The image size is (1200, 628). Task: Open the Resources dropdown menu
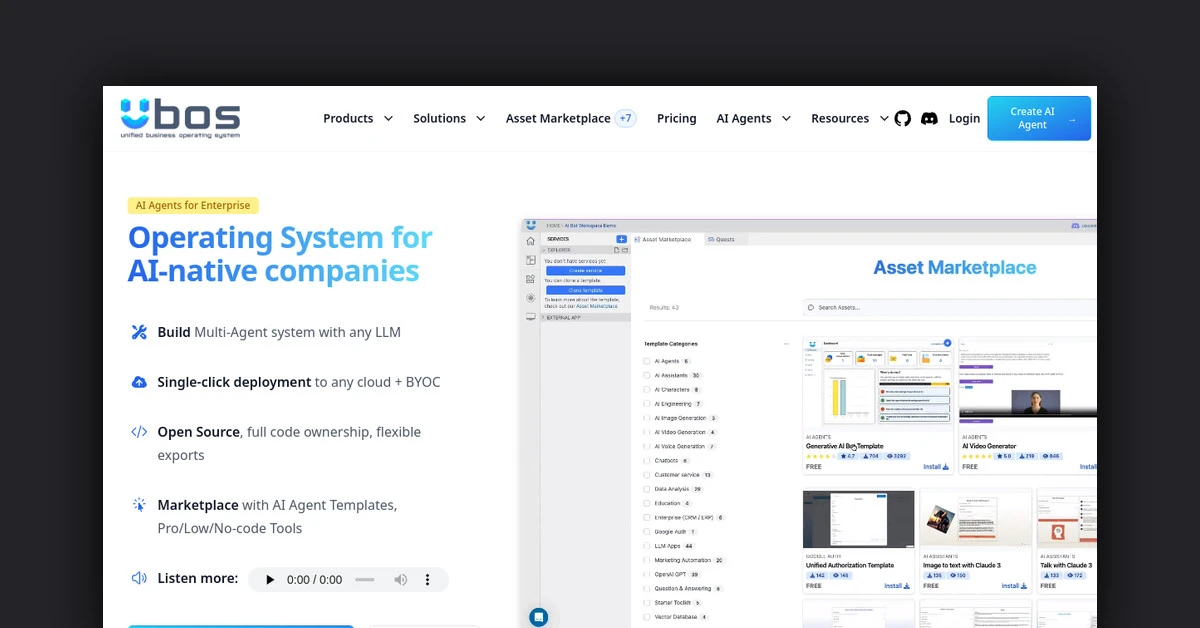849,118
